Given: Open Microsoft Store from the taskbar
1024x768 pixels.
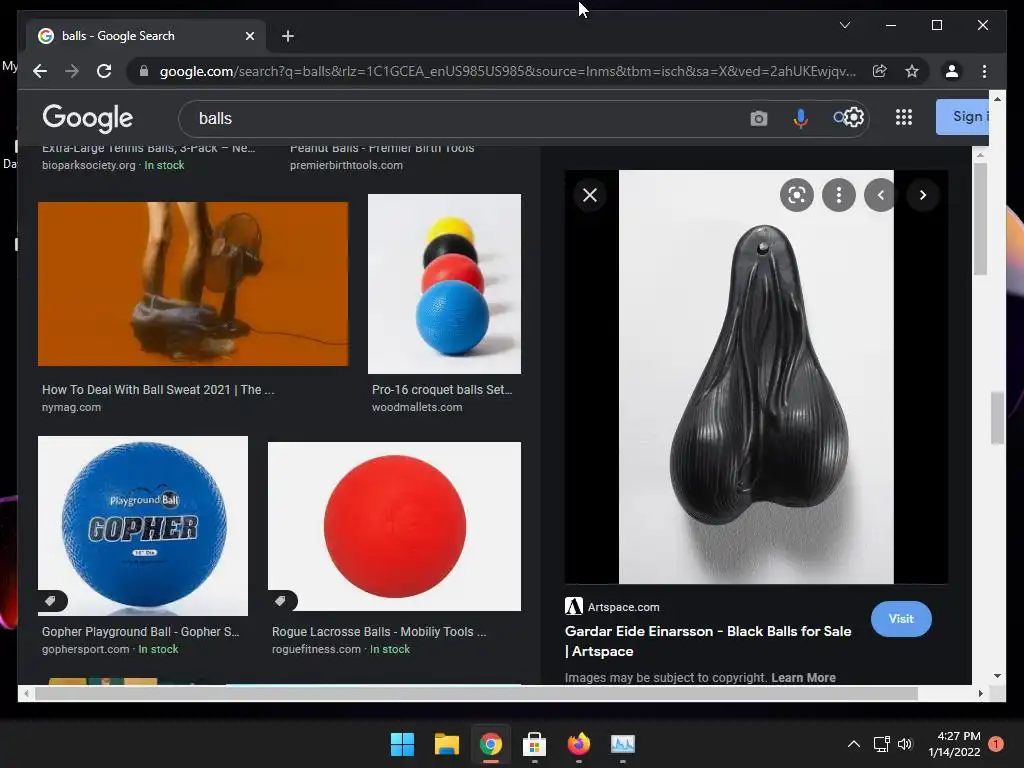Looking at the screenshot, I should [534, 744].
